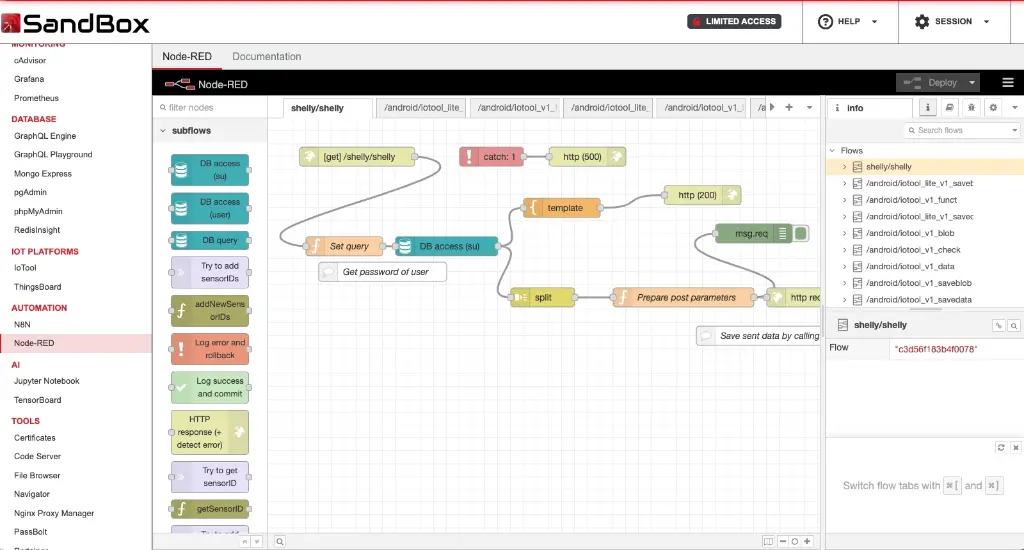1024x550 pixels.
Task: Open ThingsBoard from the sidebar
Action: (37, 287)
